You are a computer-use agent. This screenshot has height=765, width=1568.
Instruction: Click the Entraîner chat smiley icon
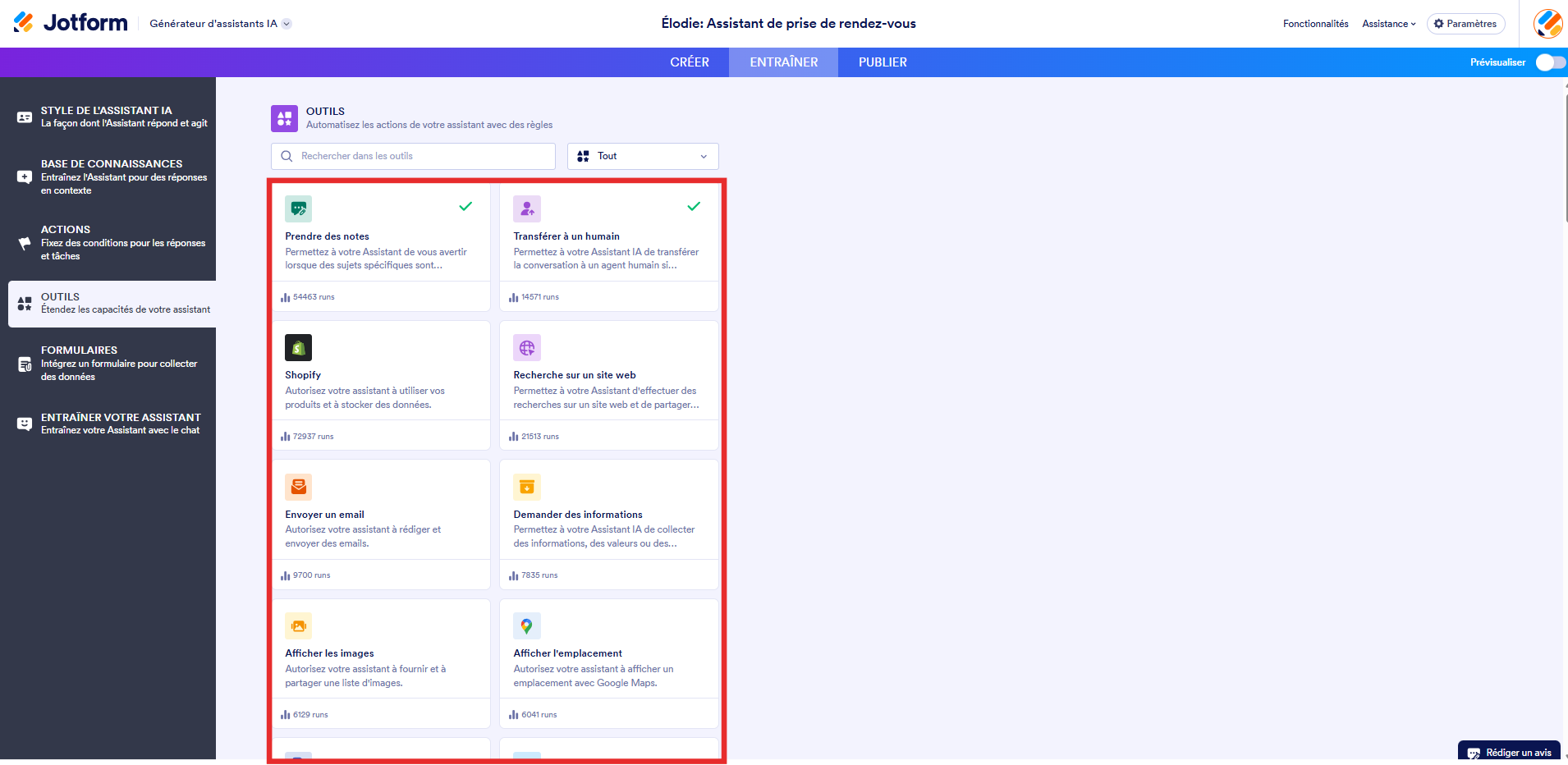click(25, 424)
